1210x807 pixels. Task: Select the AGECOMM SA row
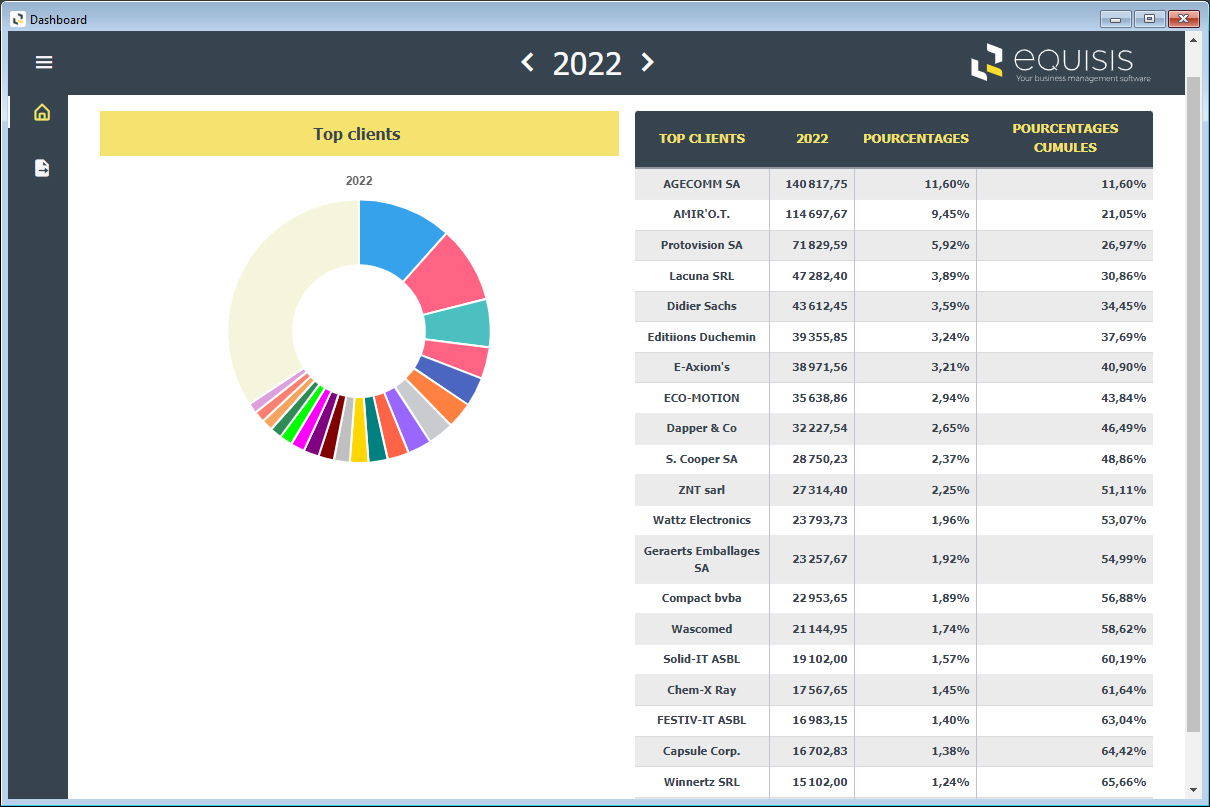click(x=894, y=185)
